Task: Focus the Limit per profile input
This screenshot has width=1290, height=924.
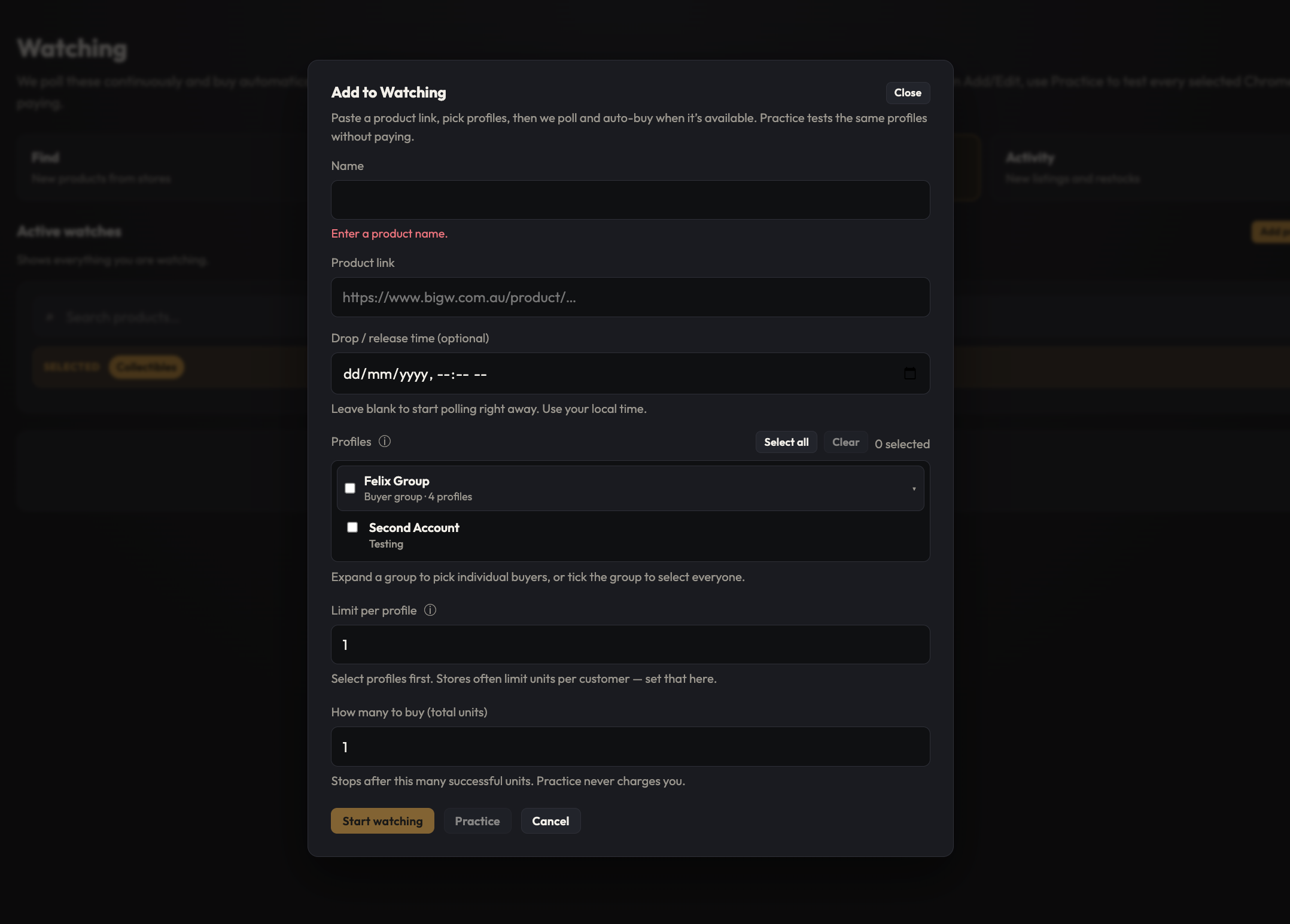Action: [631, 645]
